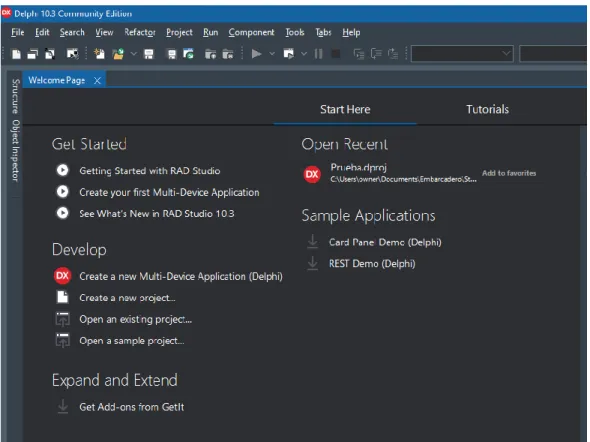This screenshot has height=442, width=590.
Task: Click the Save toolbar icon
Action: pyautogui.click(x=149, y=54)
